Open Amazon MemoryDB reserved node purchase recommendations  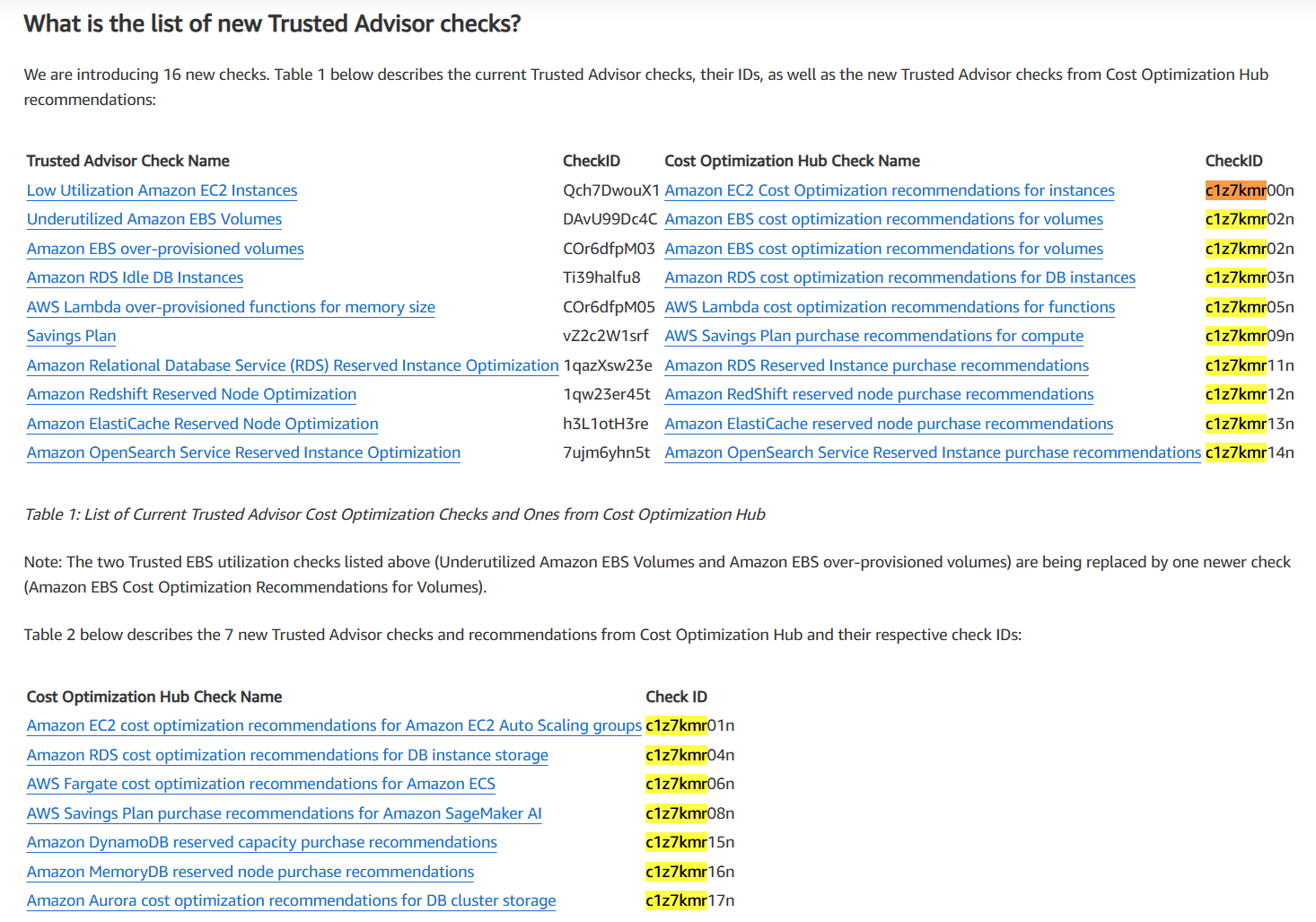tap(250, 872)
